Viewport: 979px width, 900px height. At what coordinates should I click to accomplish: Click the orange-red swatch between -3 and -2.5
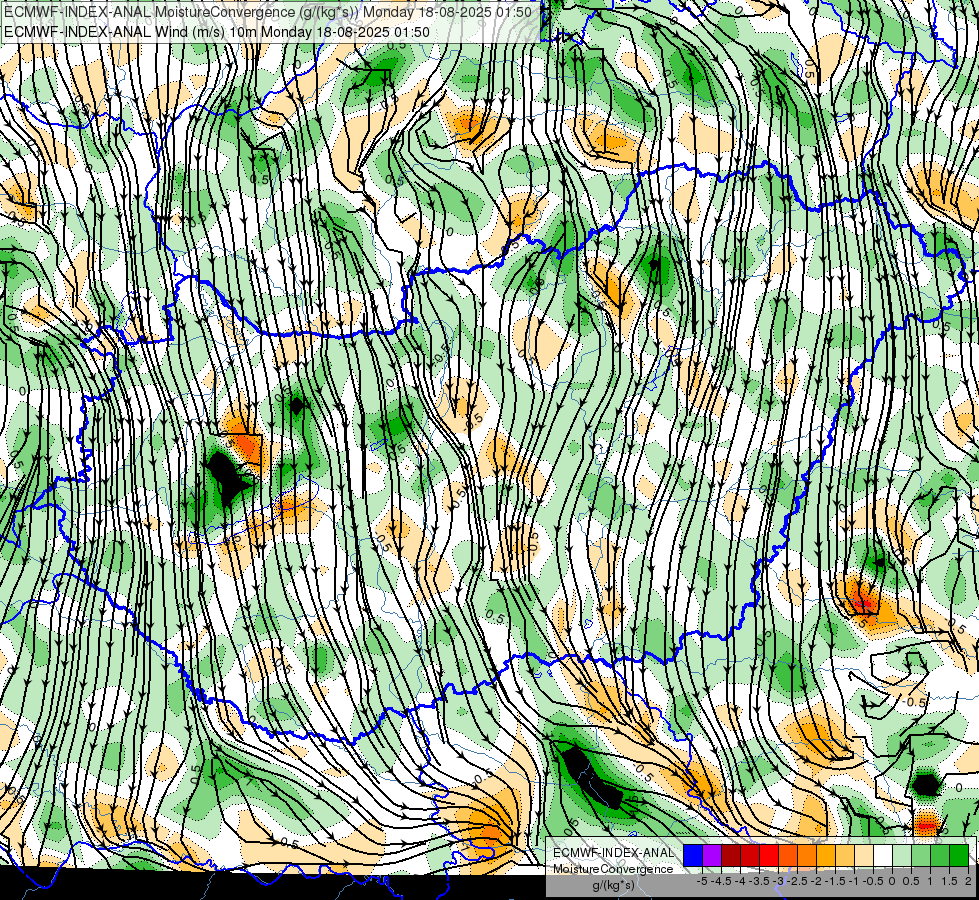tap(788, 856)
